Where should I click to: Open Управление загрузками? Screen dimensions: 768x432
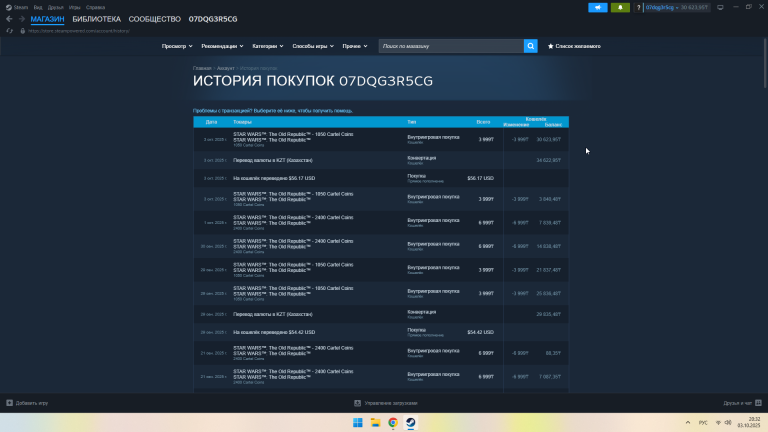(x=386, y=403)
